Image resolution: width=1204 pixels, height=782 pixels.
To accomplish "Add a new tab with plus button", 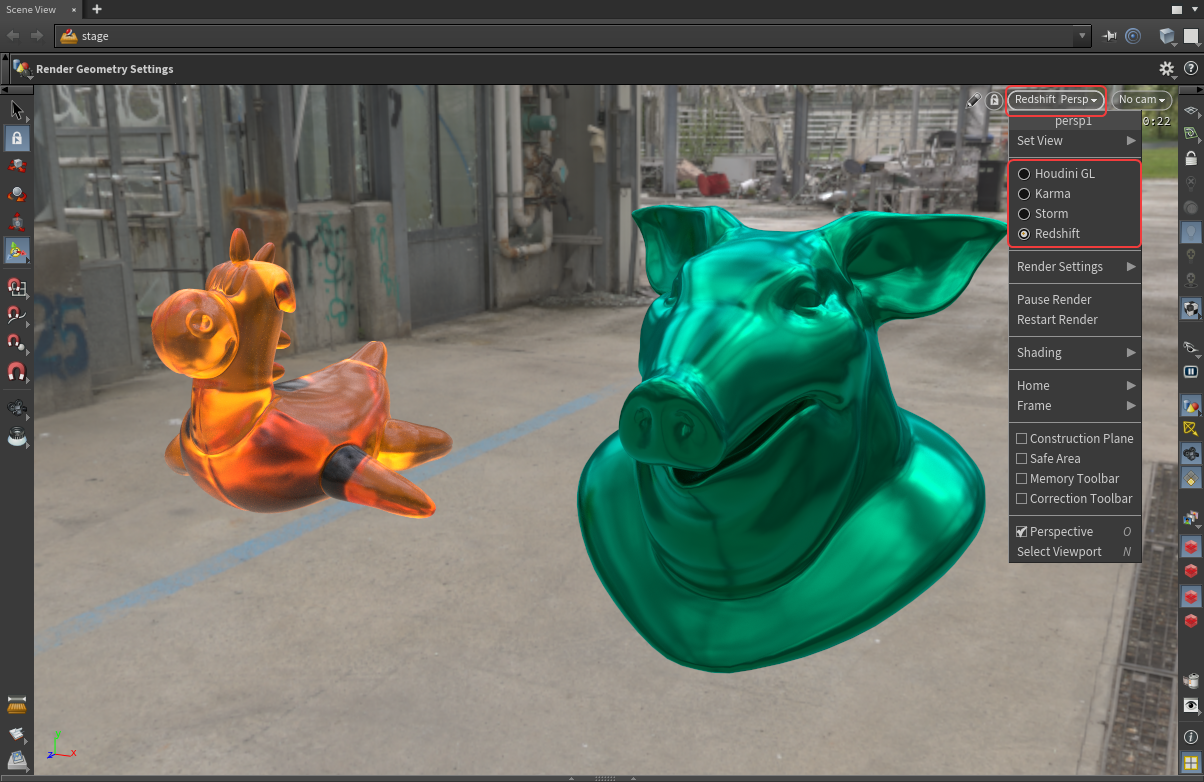I will [x=97, y=9].
